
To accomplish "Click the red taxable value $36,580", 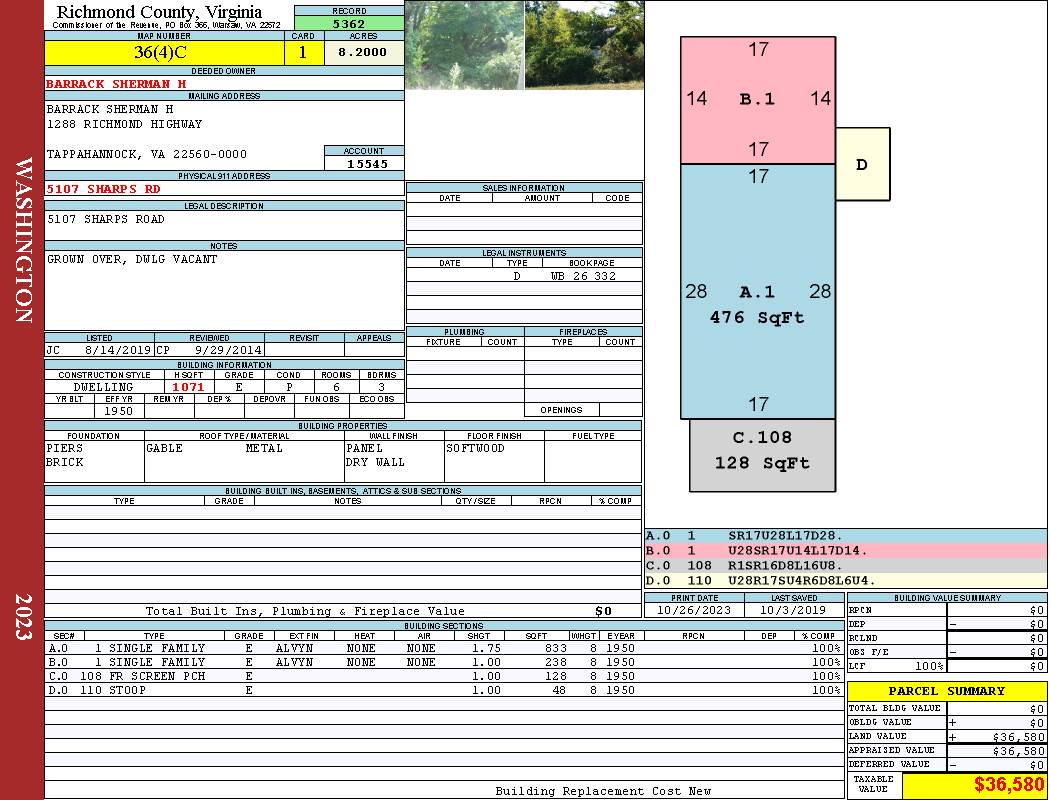I will pyautogui.click(x=1008, y=785).
